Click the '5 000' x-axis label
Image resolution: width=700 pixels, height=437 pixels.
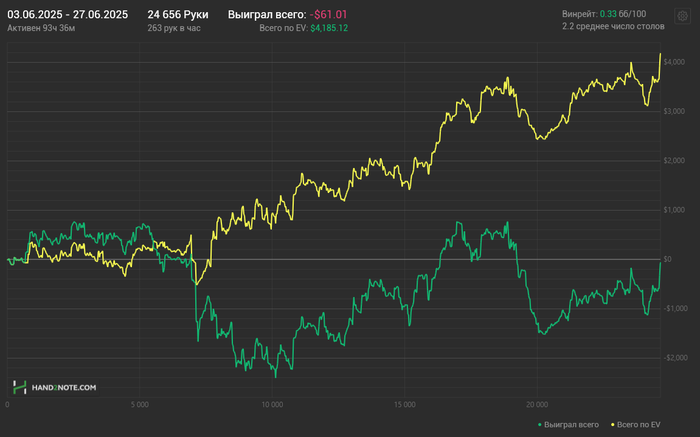[140, 405]
